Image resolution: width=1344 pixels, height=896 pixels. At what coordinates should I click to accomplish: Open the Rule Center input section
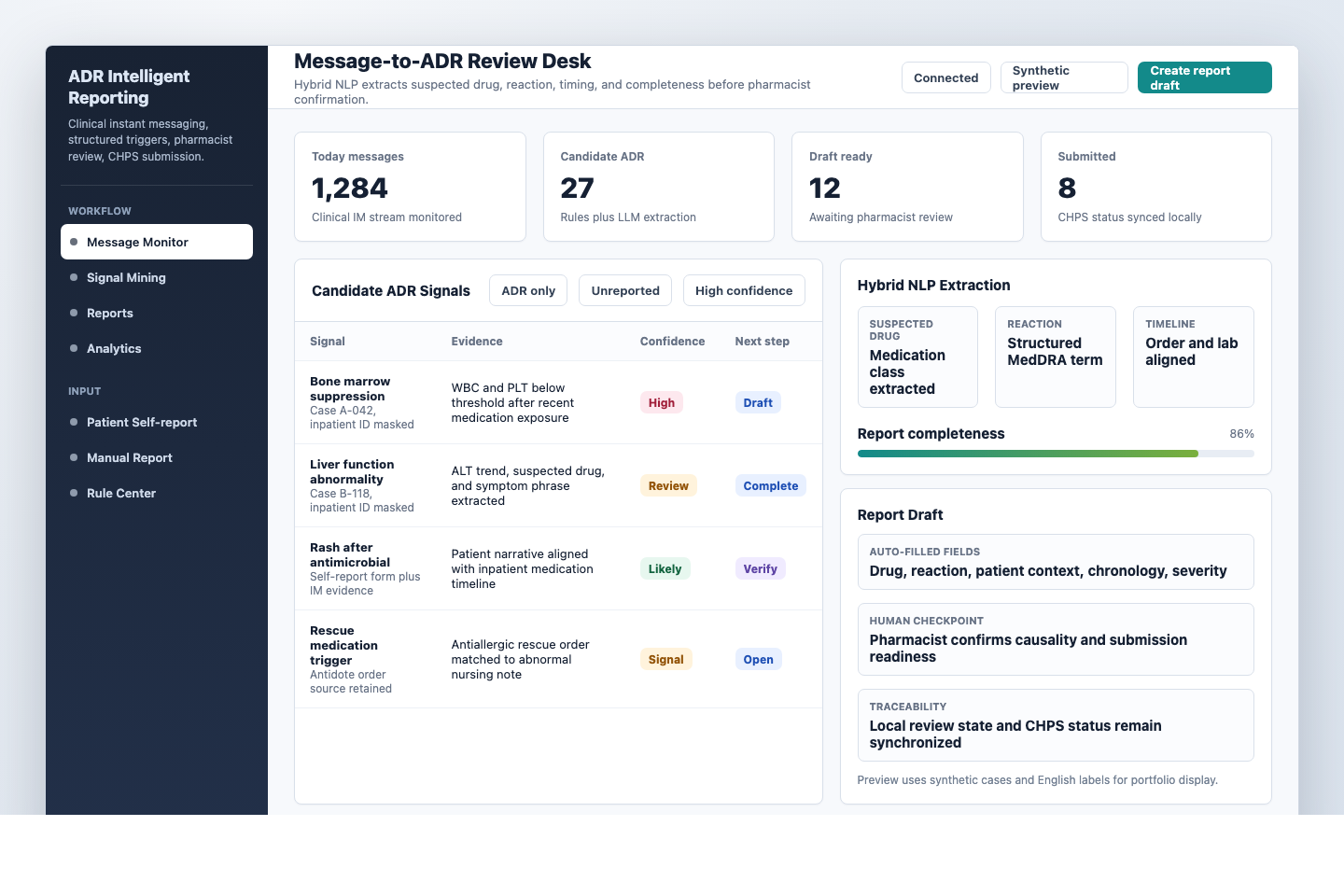(x=121, y=493)
